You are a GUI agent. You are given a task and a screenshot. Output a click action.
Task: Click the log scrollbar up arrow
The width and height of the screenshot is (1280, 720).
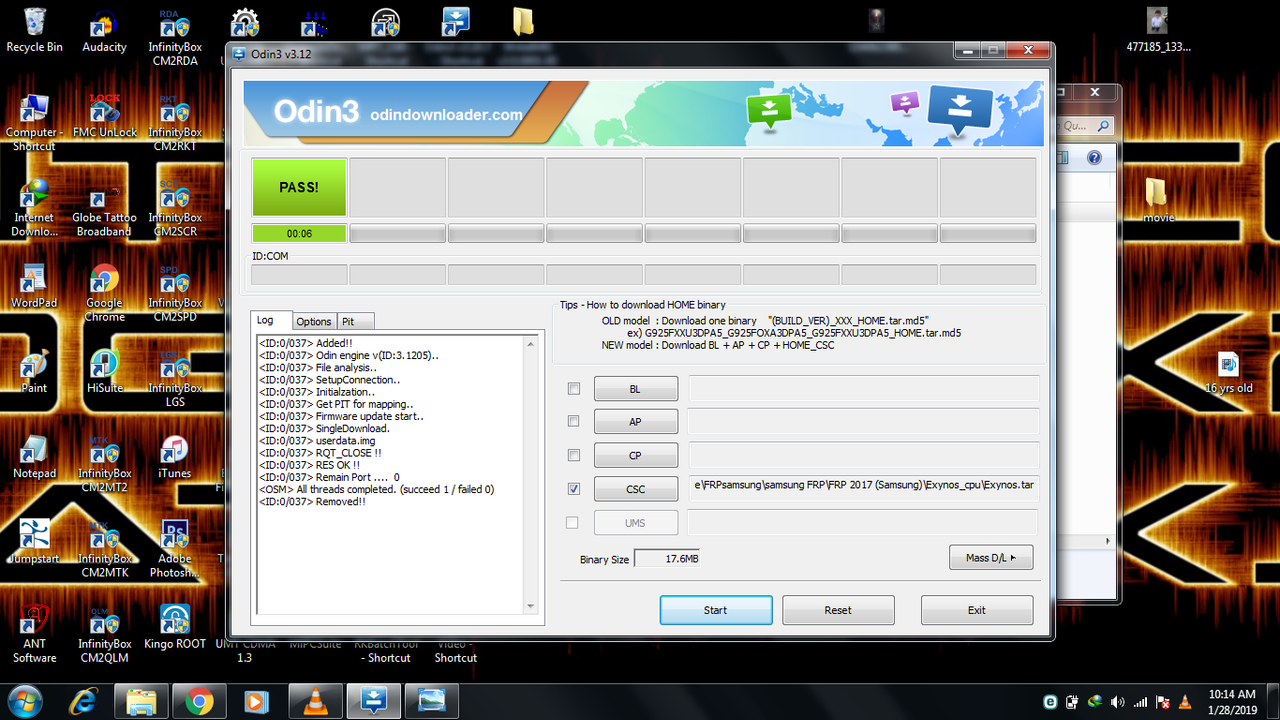(531, 343)
